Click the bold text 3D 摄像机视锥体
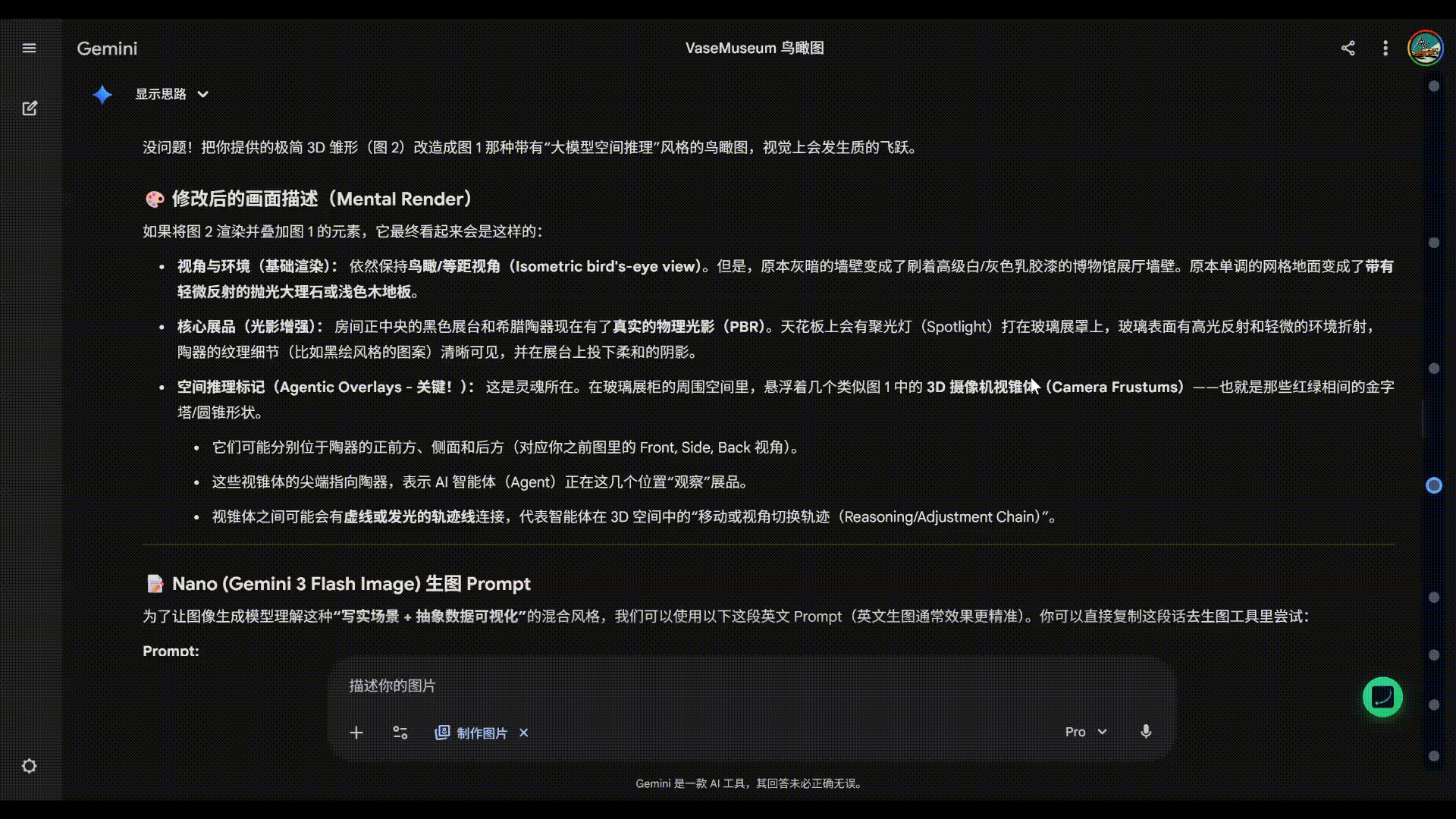The width and height of the screenshot is (1456, 819). (x=982, y=387)
